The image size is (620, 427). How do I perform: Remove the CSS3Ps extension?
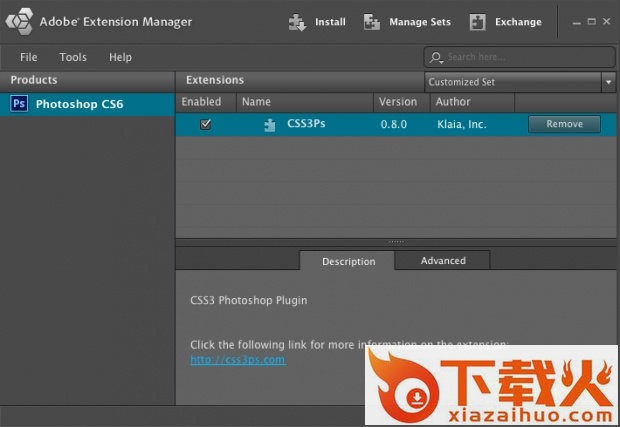[564, 124]
